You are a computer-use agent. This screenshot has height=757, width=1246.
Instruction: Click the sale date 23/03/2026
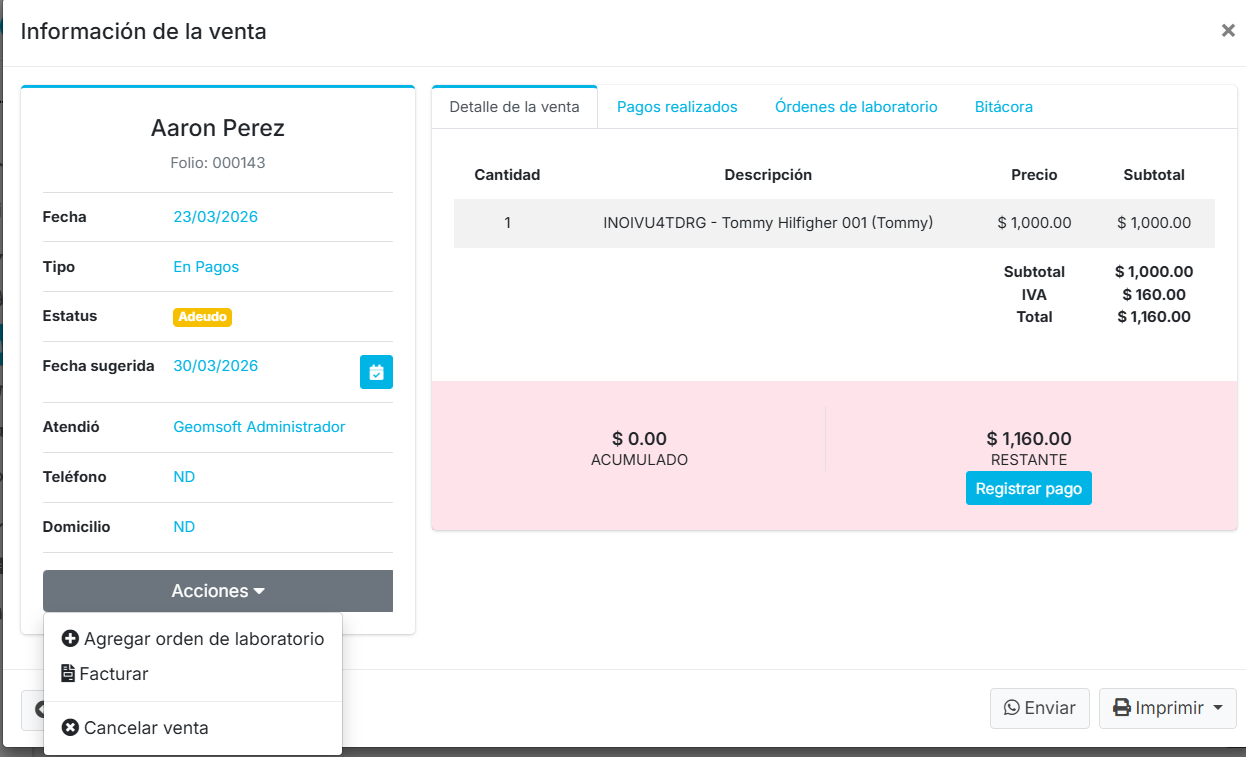pyautogui.click(x=215, y=217)
